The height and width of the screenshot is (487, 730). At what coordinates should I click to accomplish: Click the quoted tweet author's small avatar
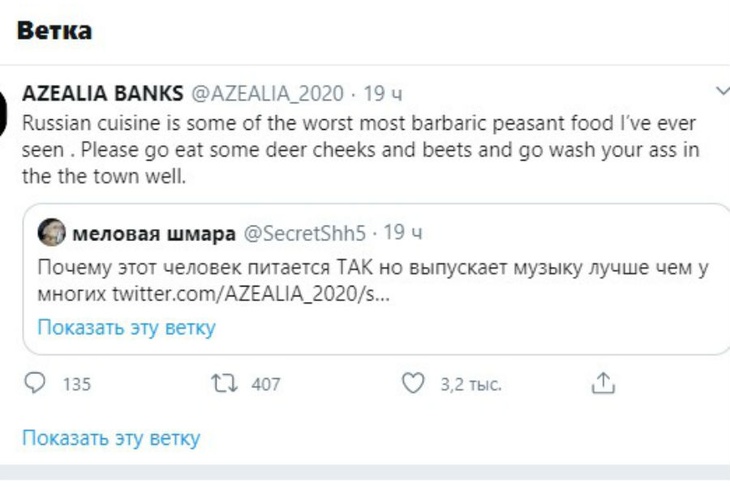[x=52, y=234]
